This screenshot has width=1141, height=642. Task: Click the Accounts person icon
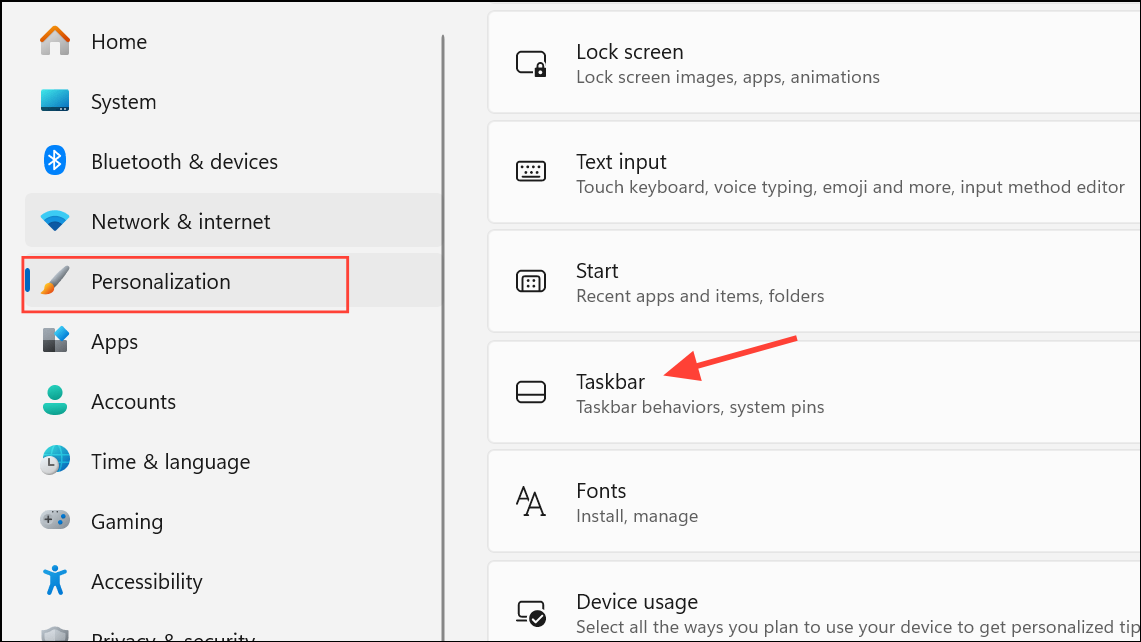pos(54,401)
